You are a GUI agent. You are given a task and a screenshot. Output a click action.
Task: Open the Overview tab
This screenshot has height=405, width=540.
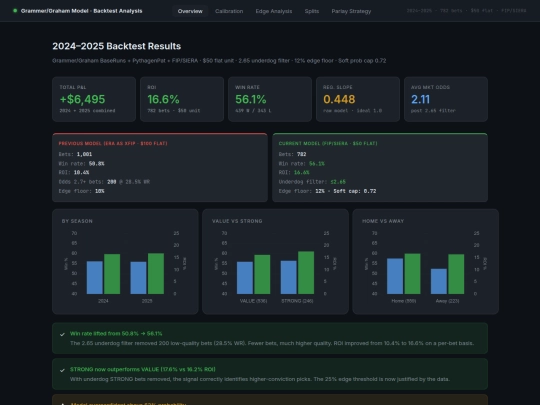pyautogui.click(x=190, y=11)
